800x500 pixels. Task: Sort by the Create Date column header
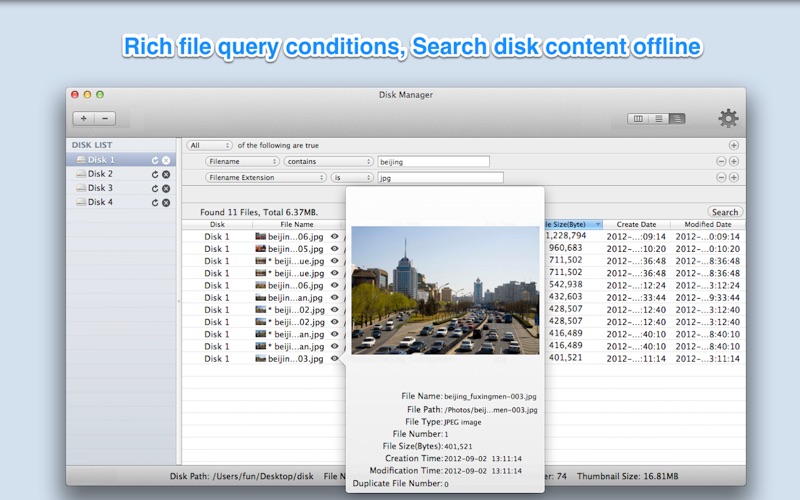point(636,225)
